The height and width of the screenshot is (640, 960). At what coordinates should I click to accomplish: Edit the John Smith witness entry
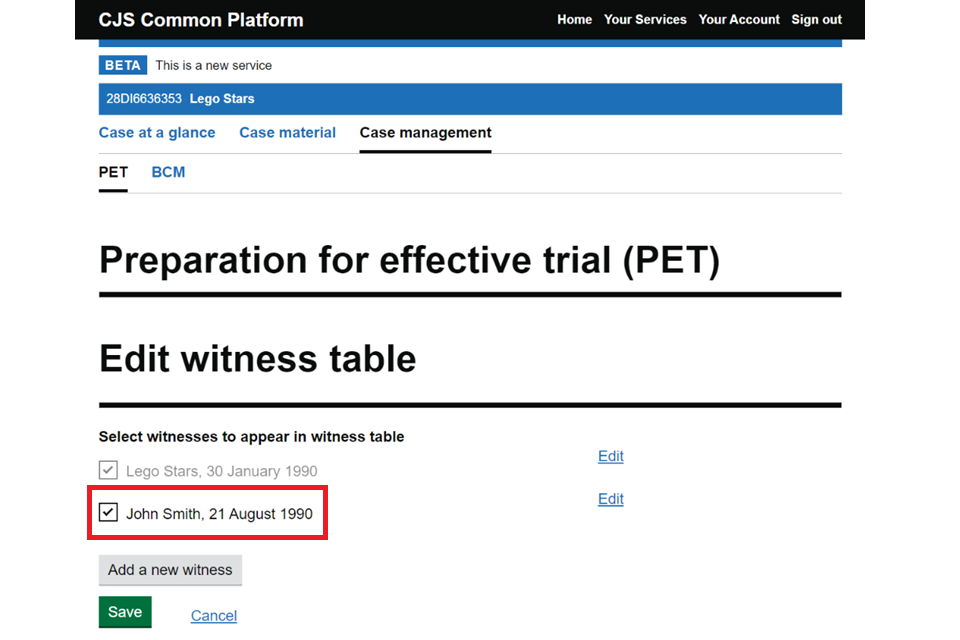610,499
